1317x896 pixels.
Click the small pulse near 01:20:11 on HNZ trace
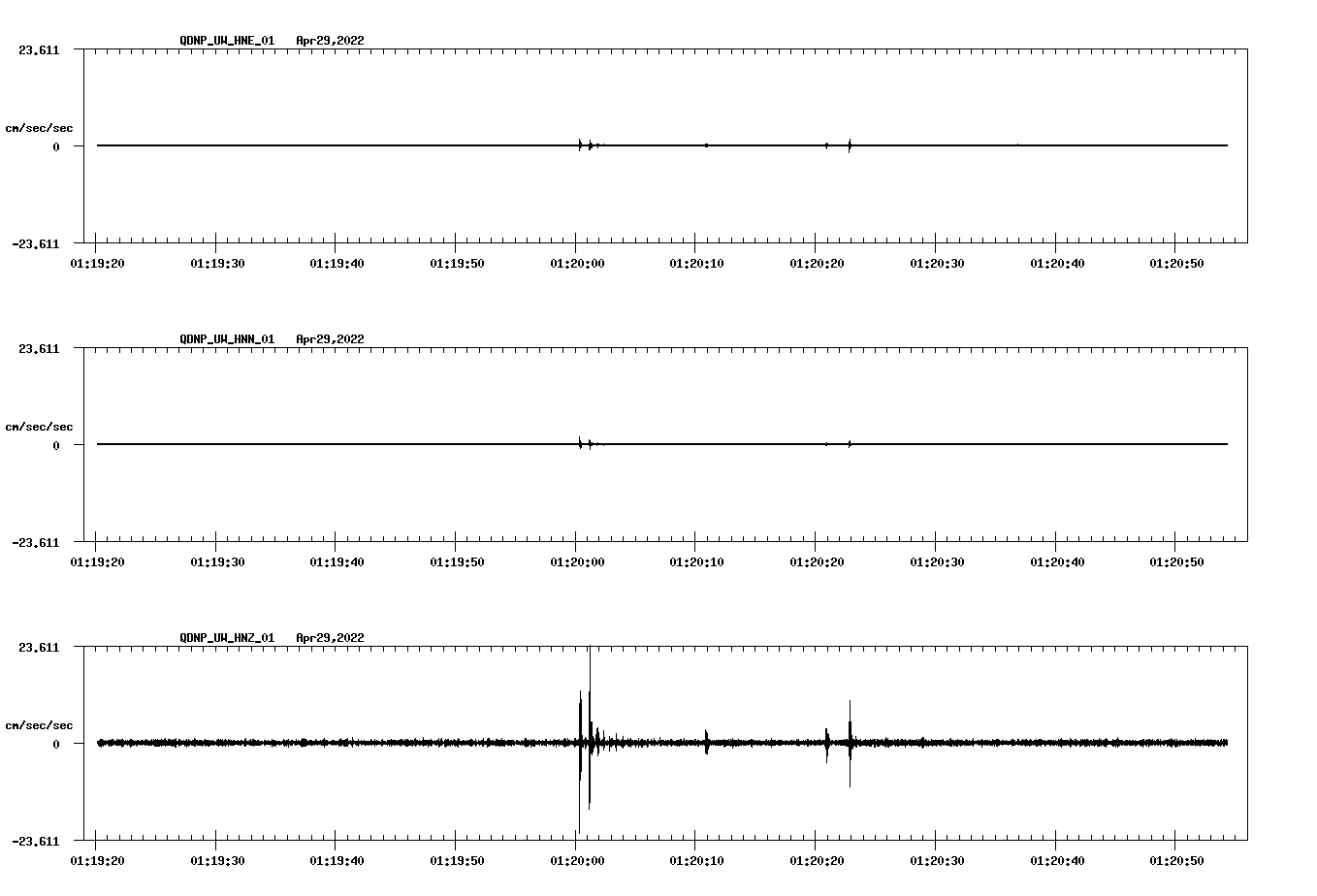[x=707, y=742]
